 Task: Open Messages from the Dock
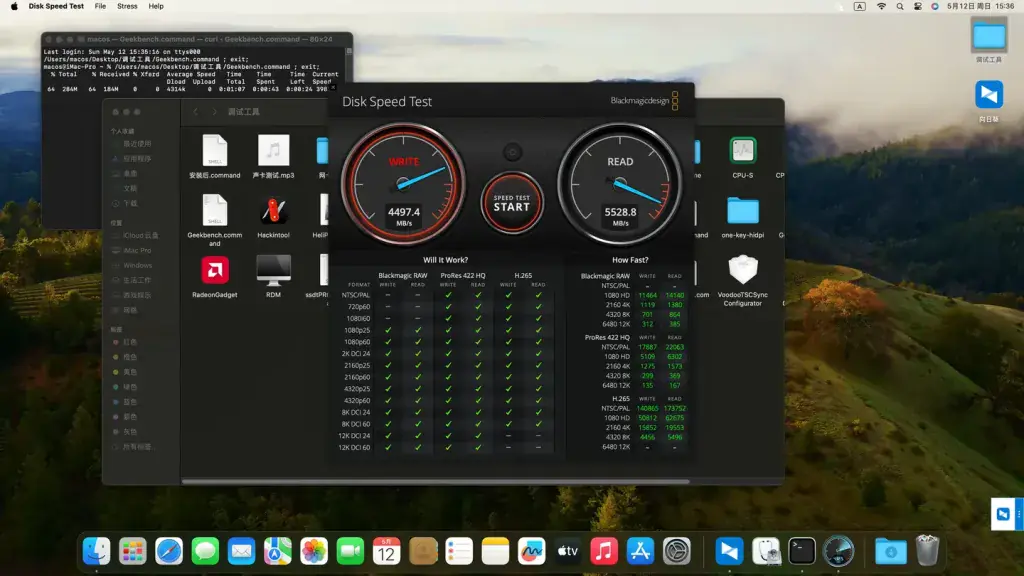[x=205, y=552]
